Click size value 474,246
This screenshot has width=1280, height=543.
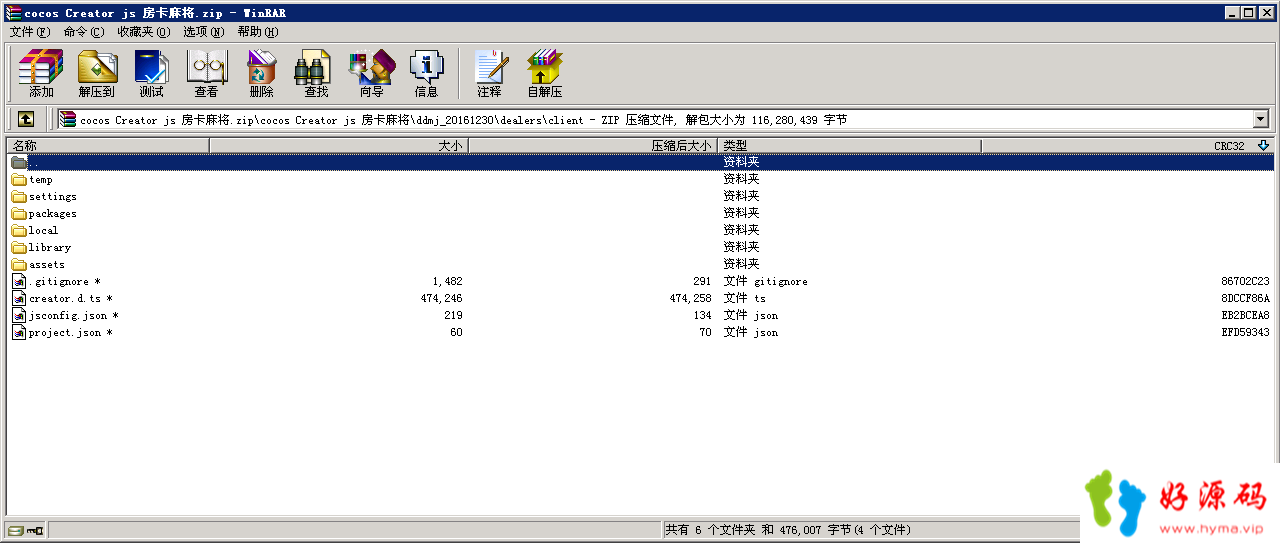click(441, 299)
